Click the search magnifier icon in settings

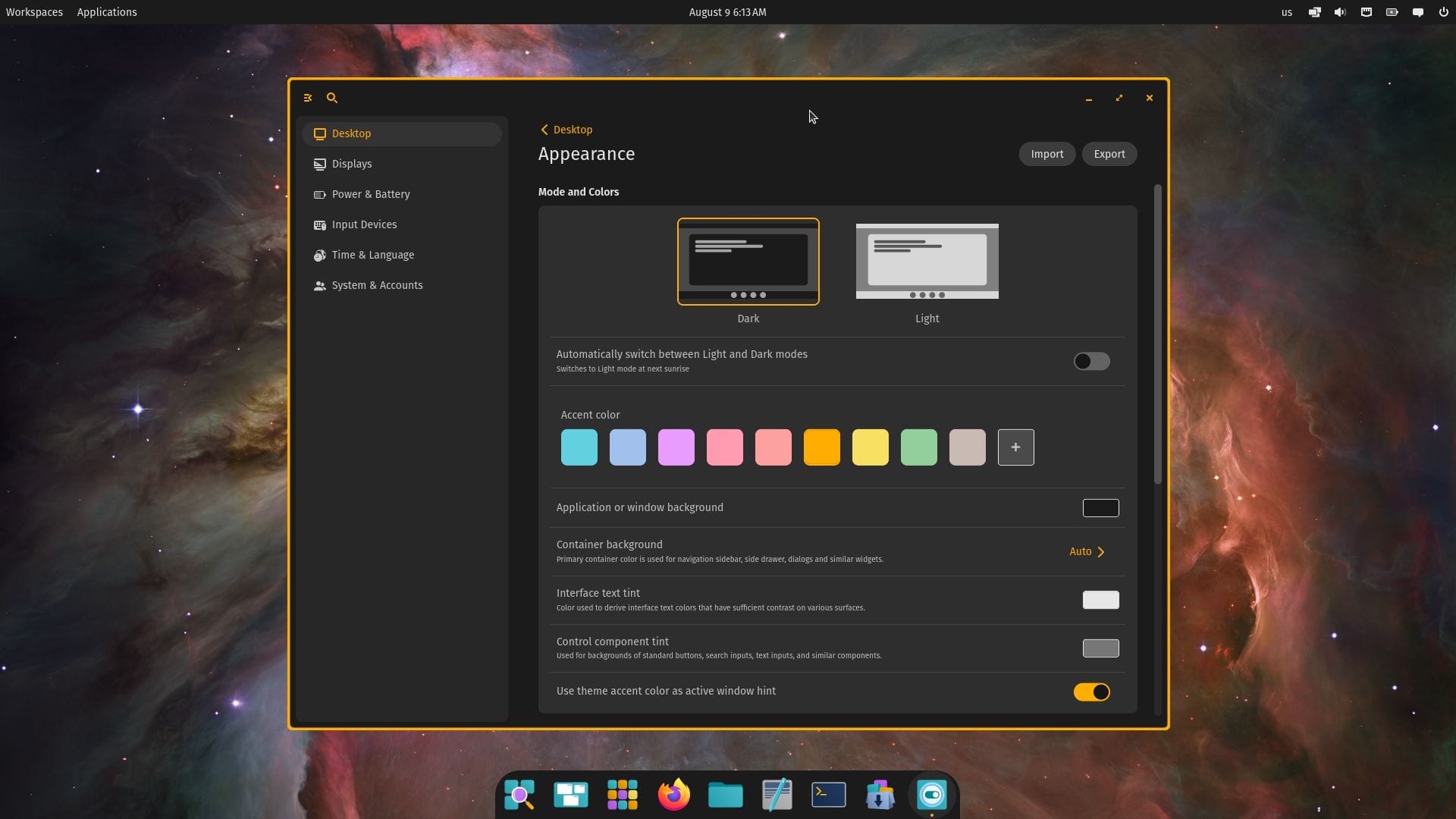332,98
